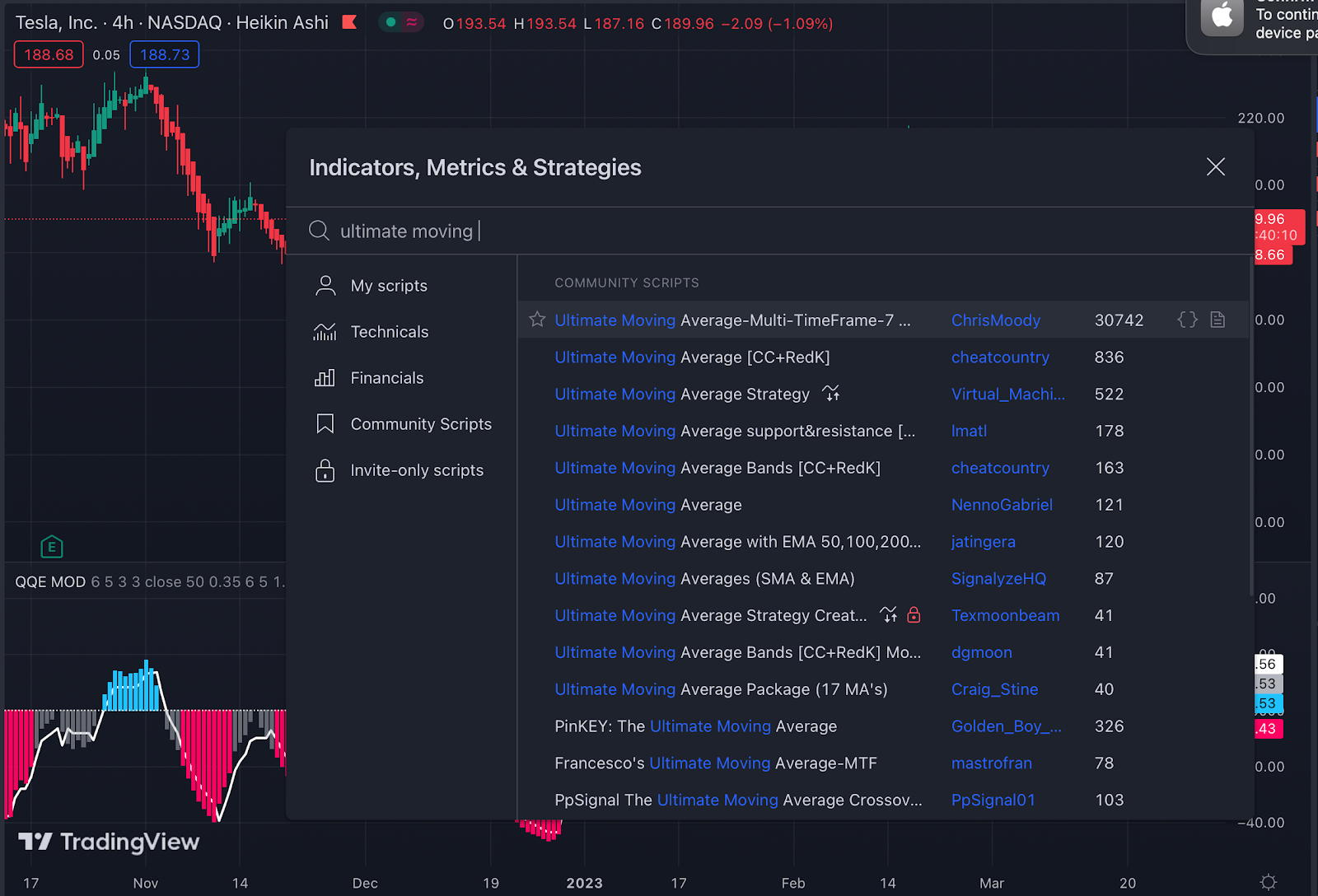1318x896 pixels.
Task: Open source code of ChrisMoody's script
Action: (x=1187, y=320)
